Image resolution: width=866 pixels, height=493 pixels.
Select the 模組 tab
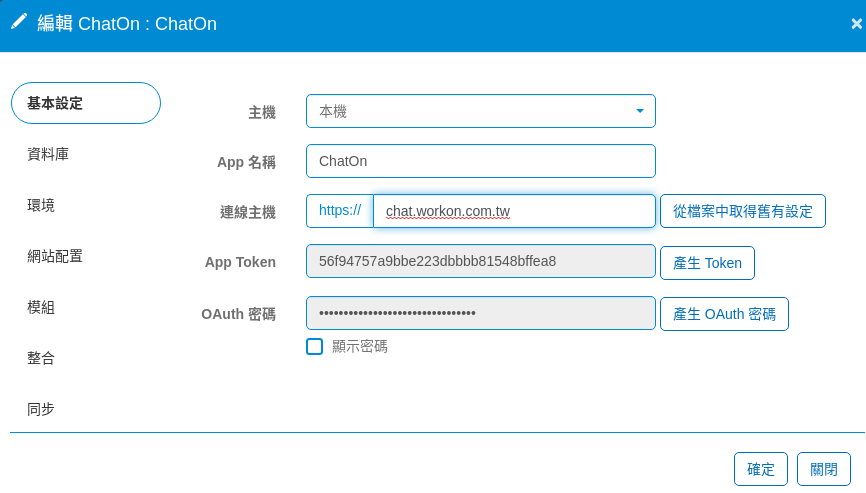41,307
